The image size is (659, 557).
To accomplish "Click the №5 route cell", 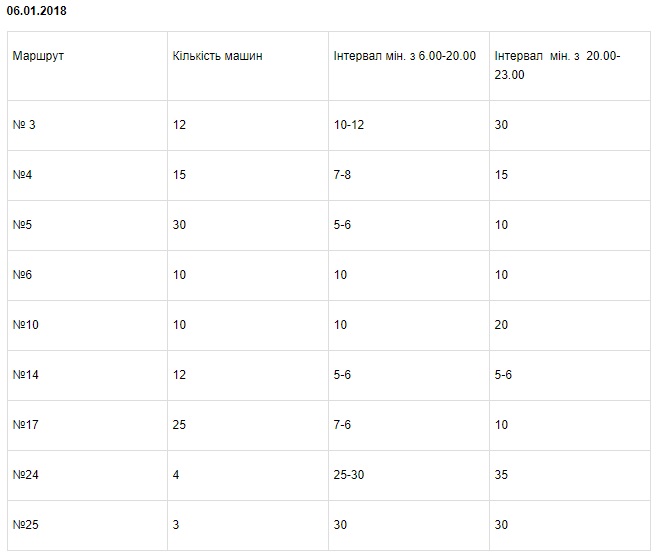I will point(24,225).
